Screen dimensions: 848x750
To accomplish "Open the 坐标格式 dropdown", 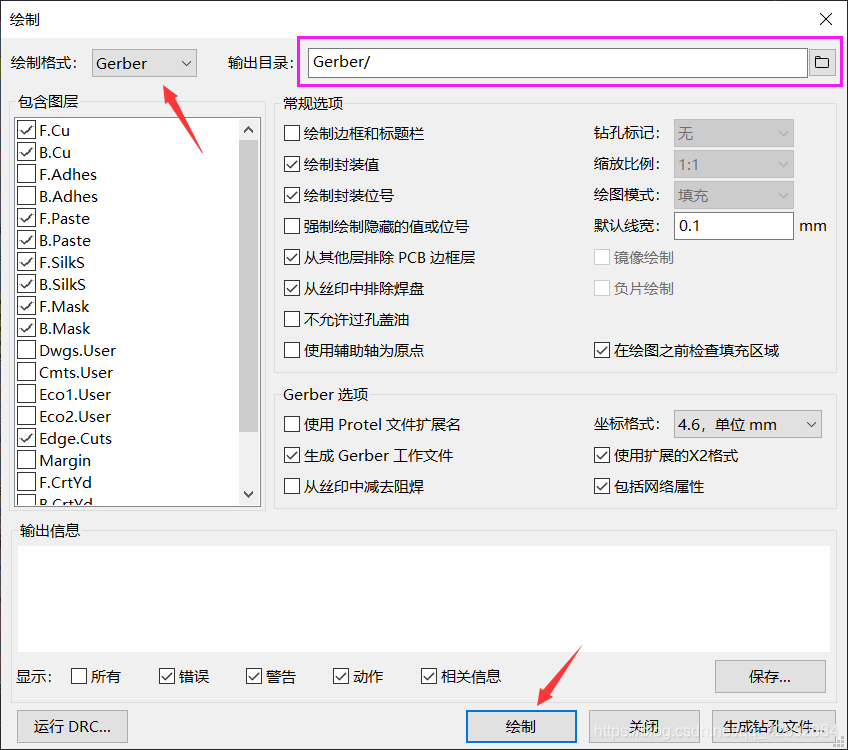I will tap(747, 424).
